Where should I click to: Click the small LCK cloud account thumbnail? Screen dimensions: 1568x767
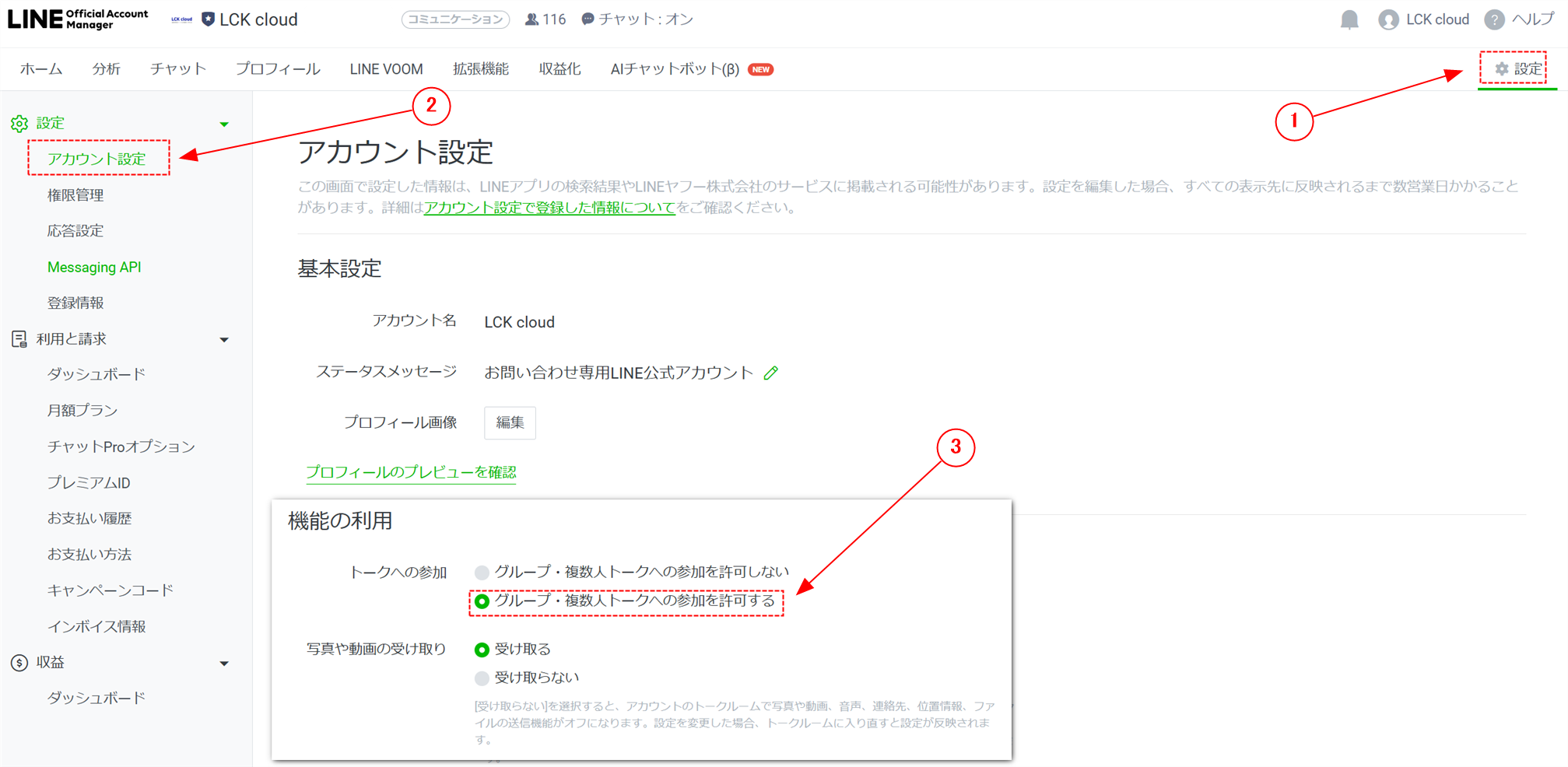point(181,19)
